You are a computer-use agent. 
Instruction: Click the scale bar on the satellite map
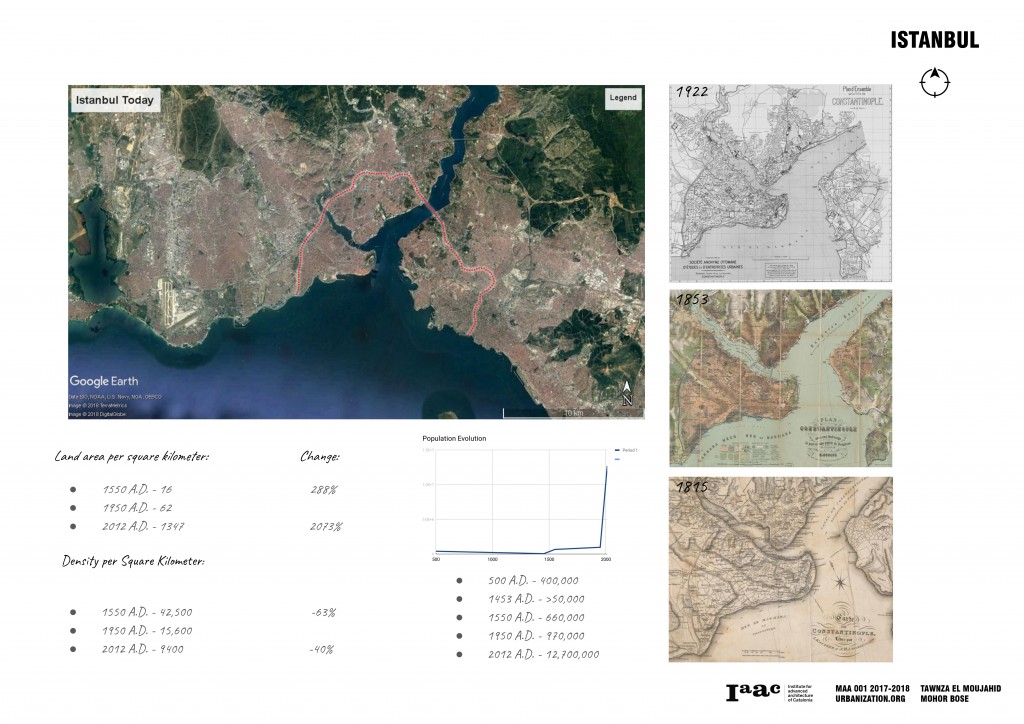coord(560,410)
